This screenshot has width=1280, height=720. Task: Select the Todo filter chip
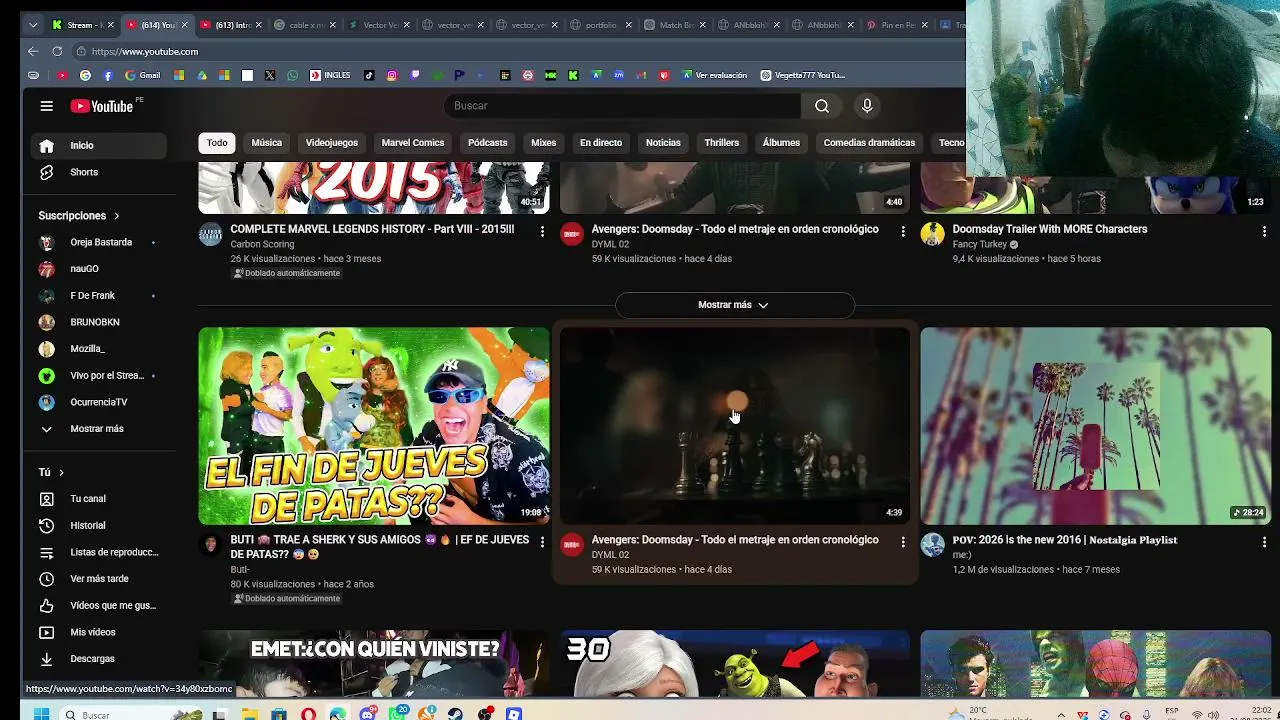(217, 143)
